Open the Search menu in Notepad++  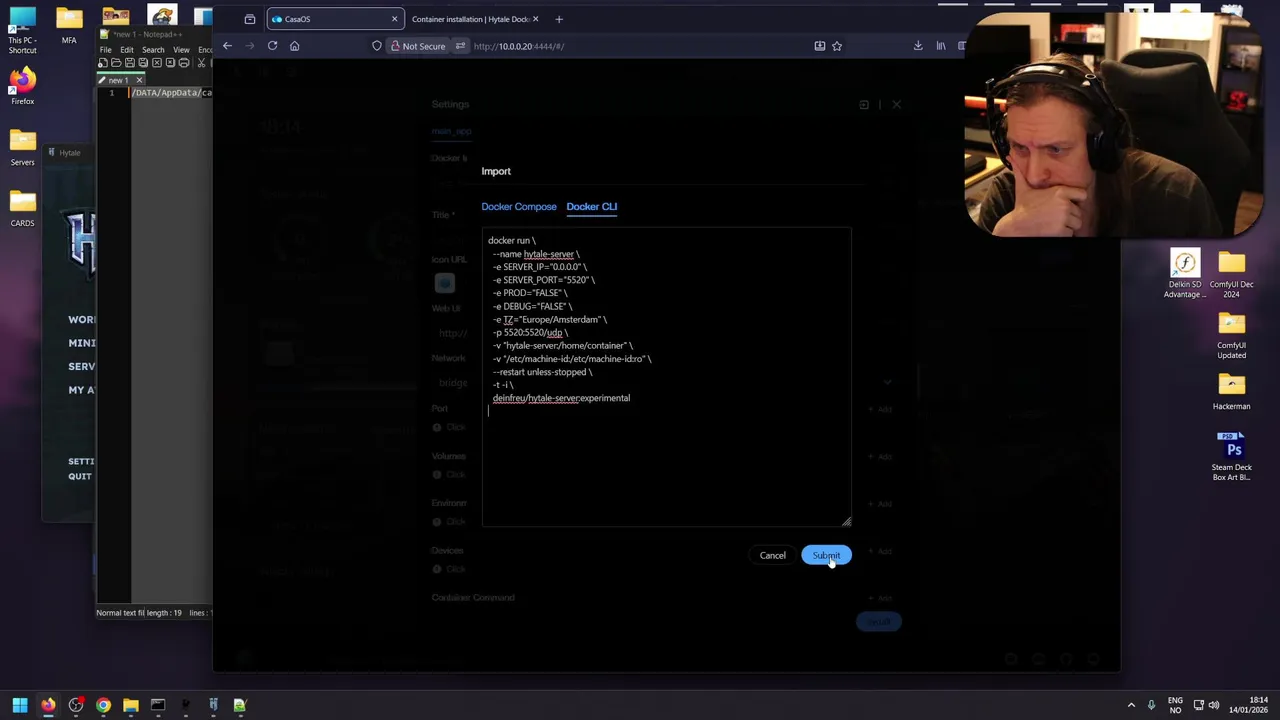pyautogui.click(x=153, y=49)
